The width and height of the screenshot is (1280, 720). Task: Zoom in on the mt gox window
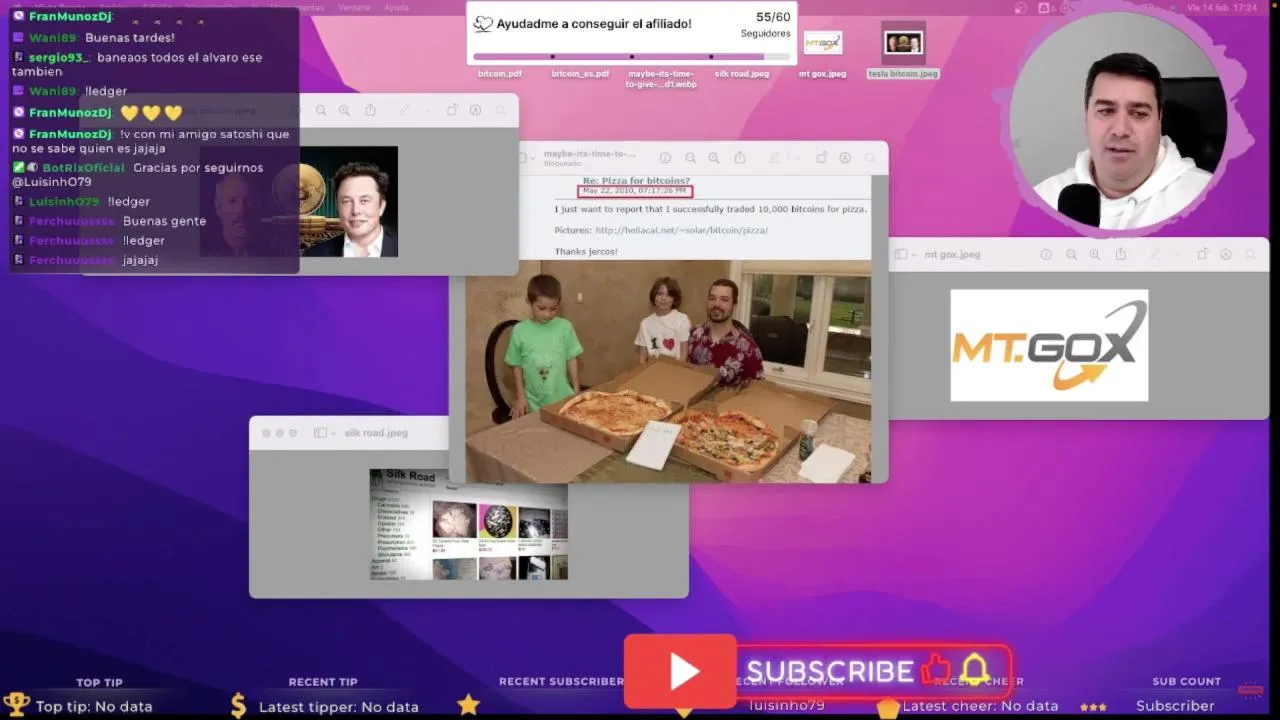(1095, 254)
